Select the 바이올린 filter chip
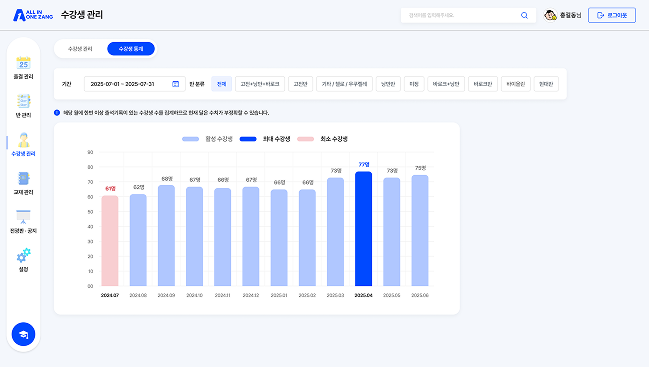This screenshot has width=649, height=367. 516,84
